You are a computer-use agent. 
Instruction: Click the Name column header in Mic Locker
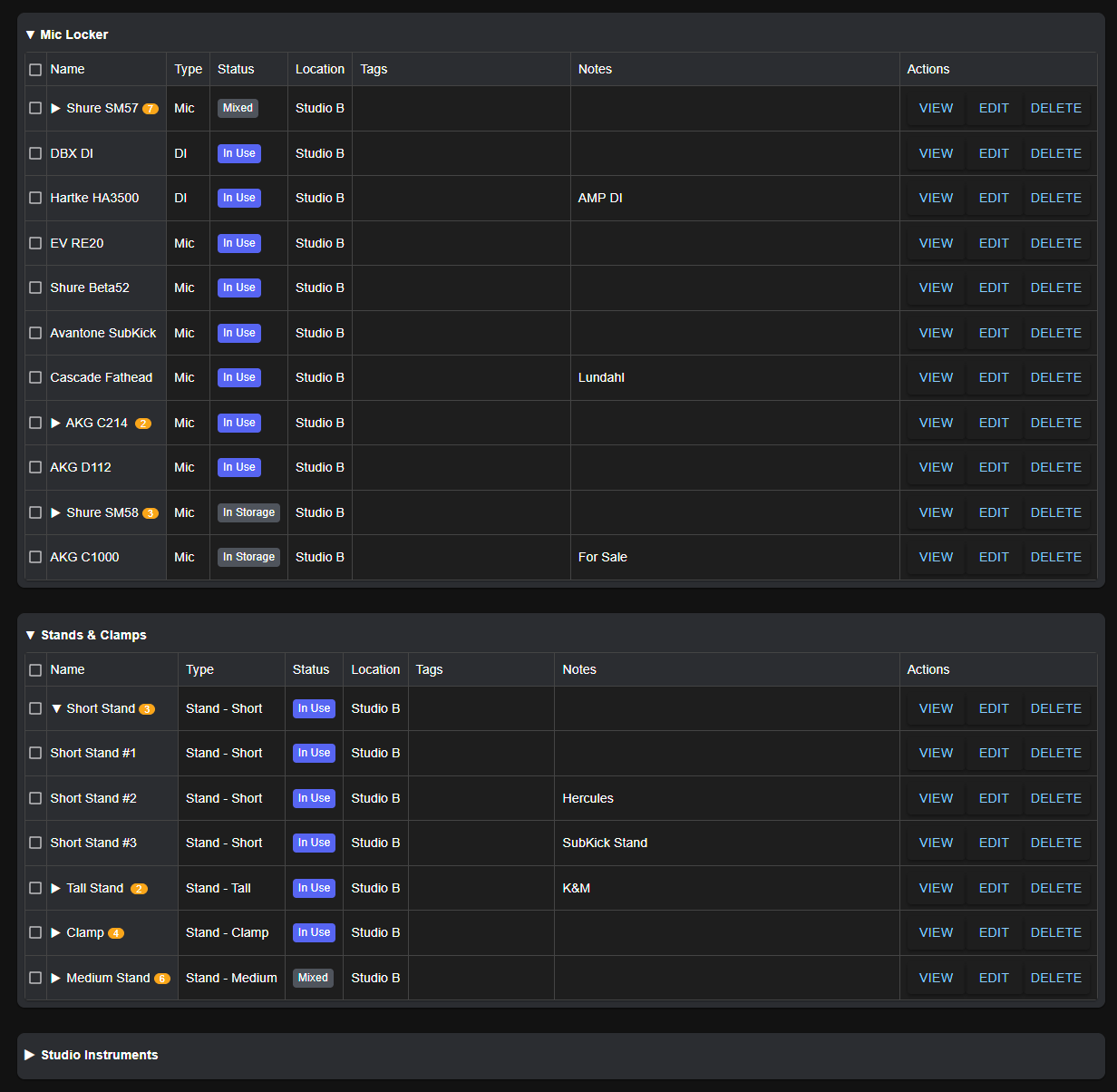point(67,69)
